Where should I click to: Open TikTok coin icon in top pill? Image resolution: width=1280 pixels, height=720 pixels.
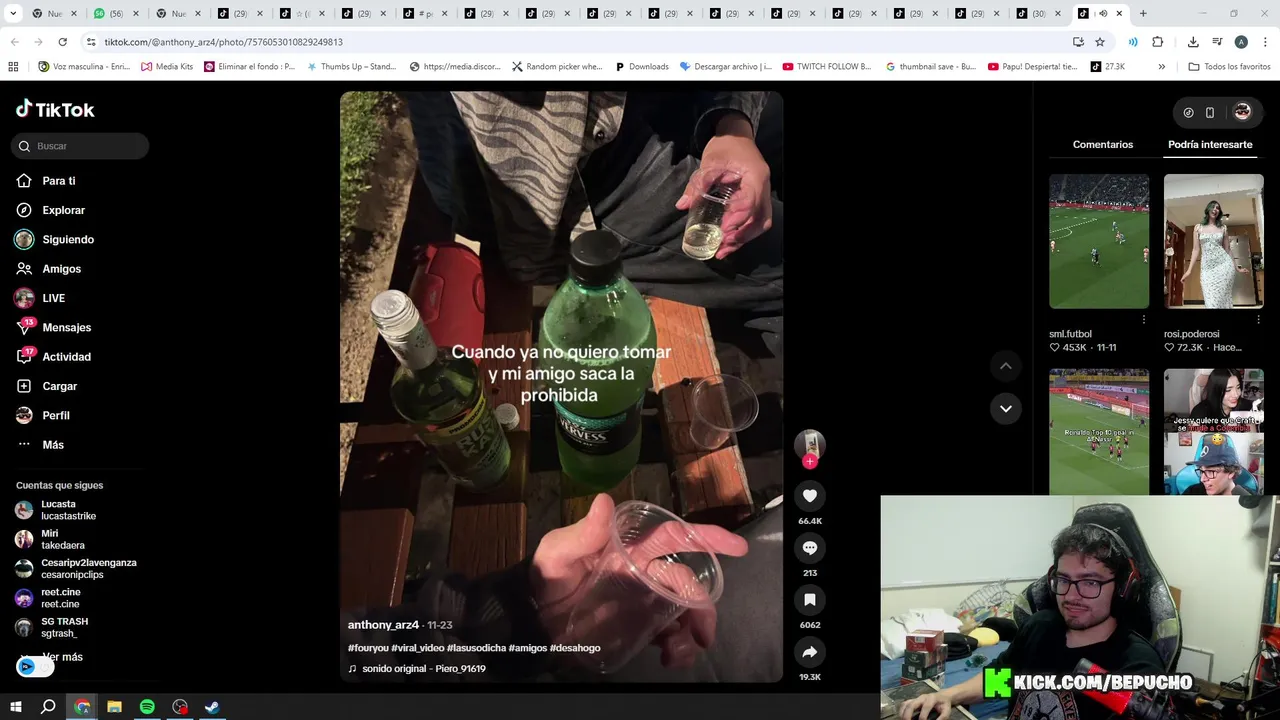(1188, 113)
